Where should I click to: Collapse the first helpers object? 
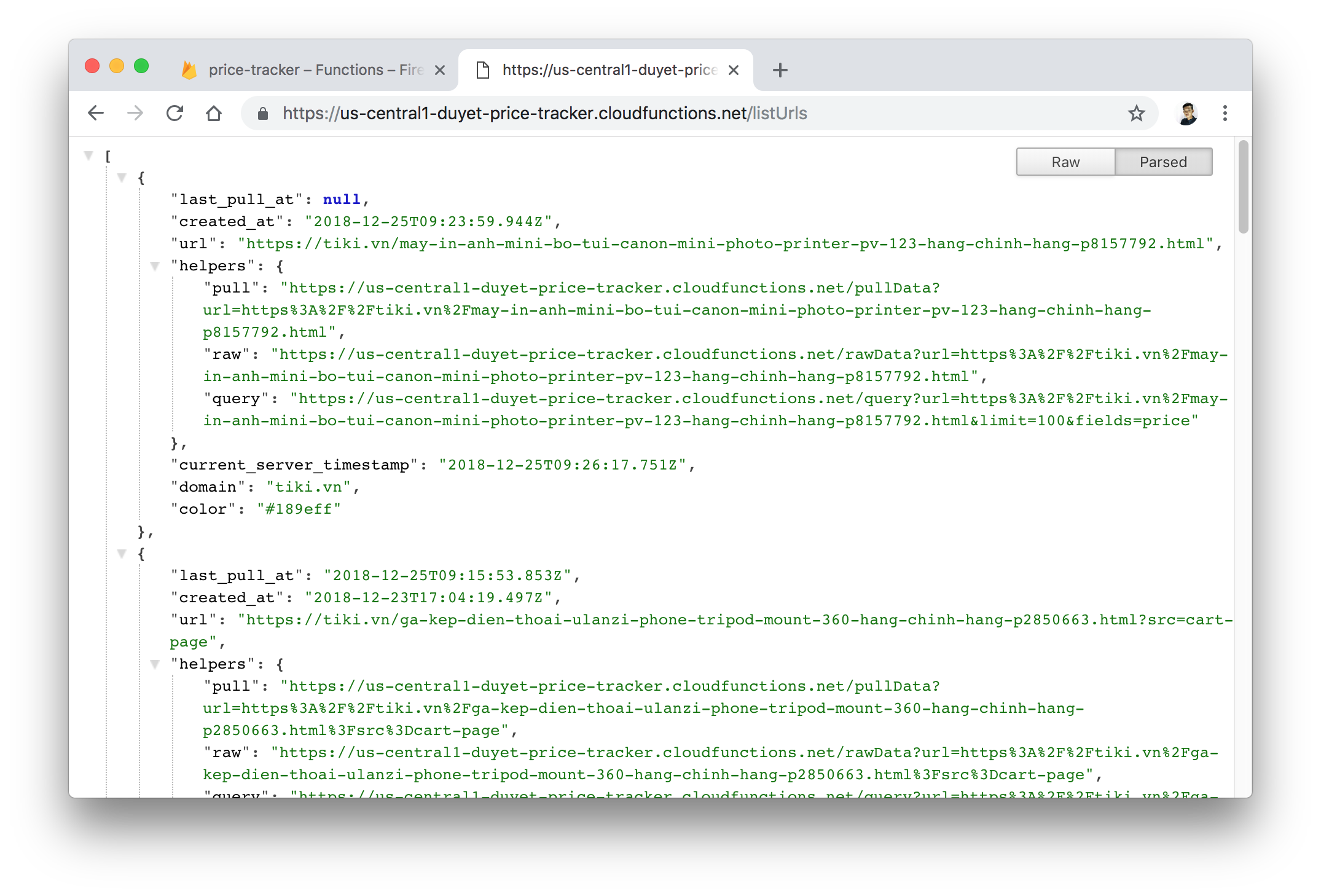155,266
